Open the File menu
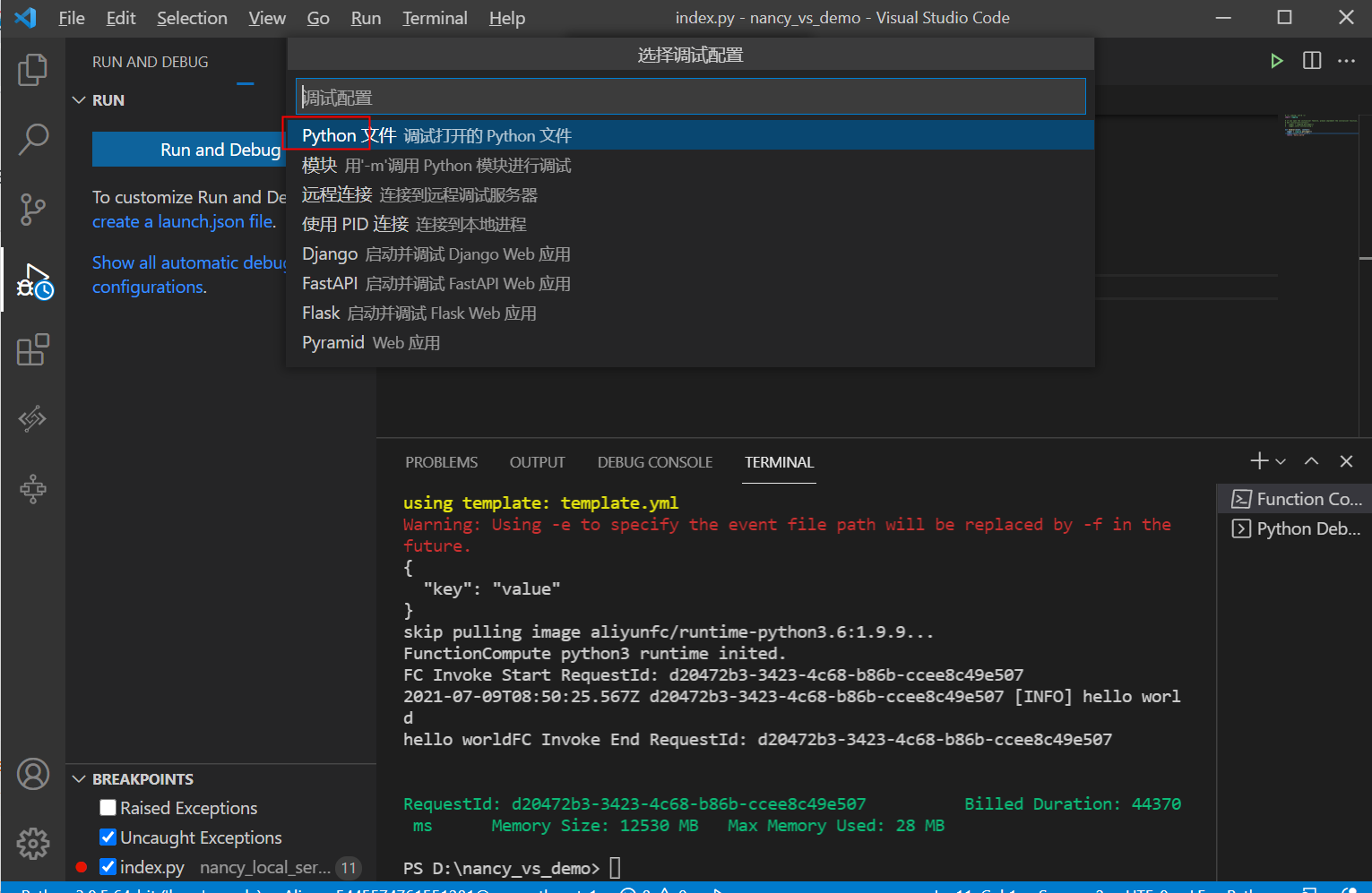This screenshot has height=893, width=1372. click(x=72, y=18)
